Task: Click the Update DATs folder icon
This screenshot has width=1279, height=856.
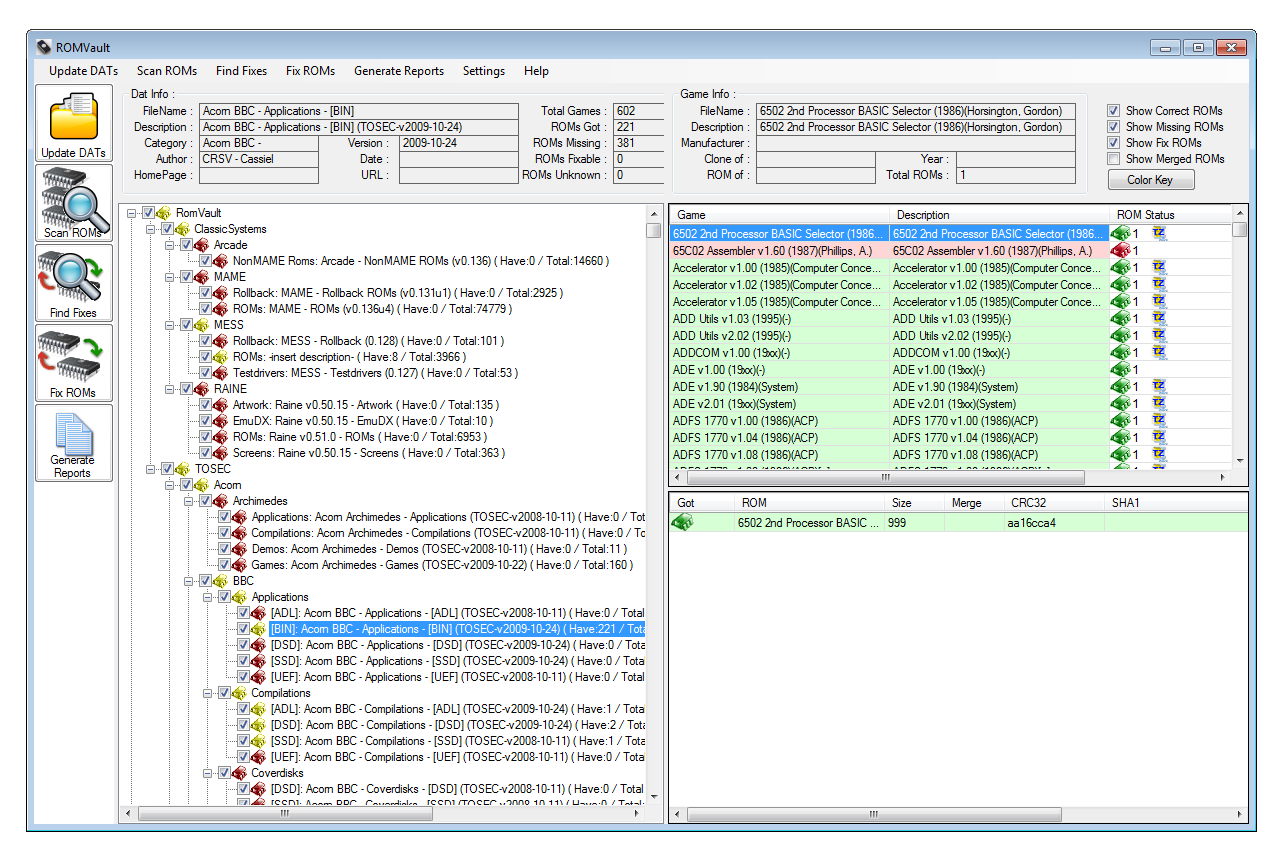Action: coord(74,118)
